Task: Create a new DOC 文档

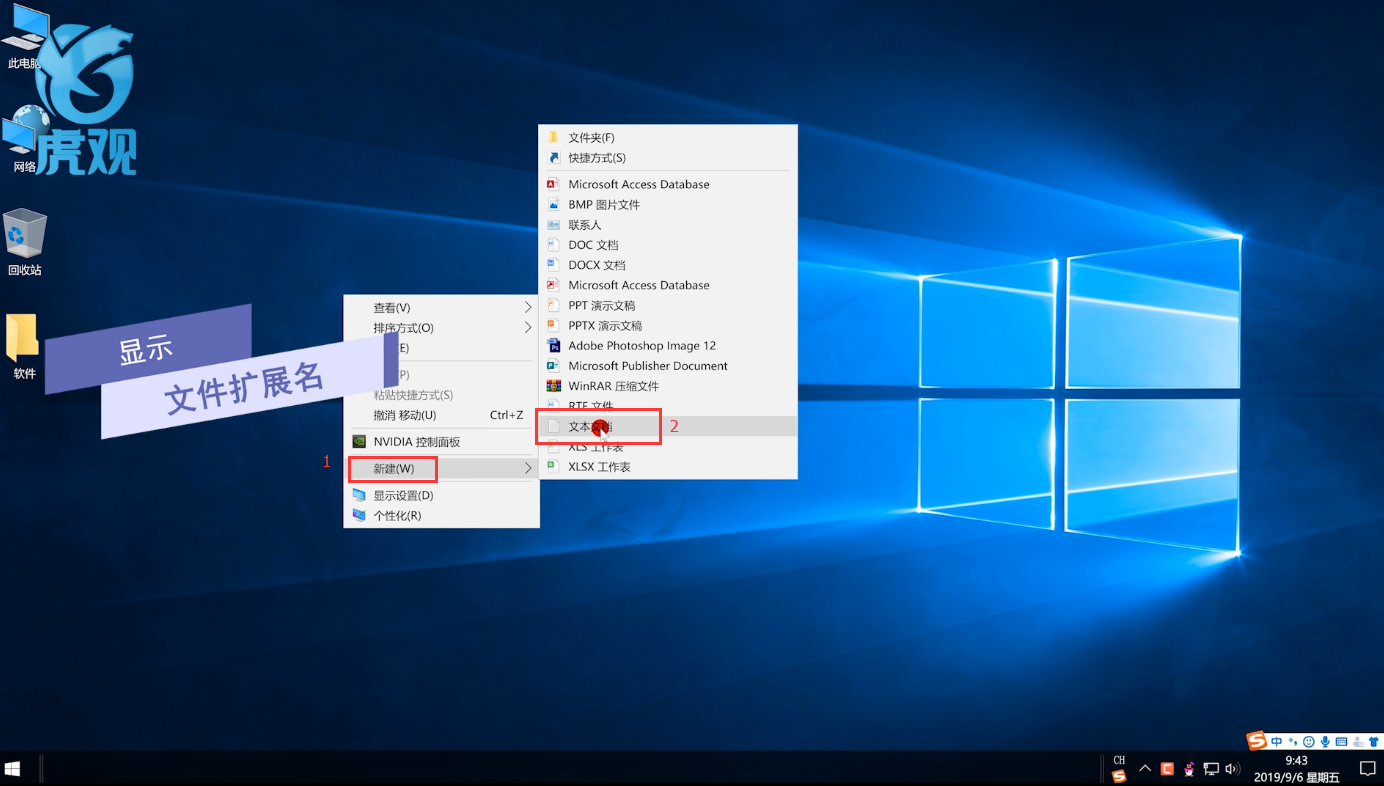Action: (667, 245)
